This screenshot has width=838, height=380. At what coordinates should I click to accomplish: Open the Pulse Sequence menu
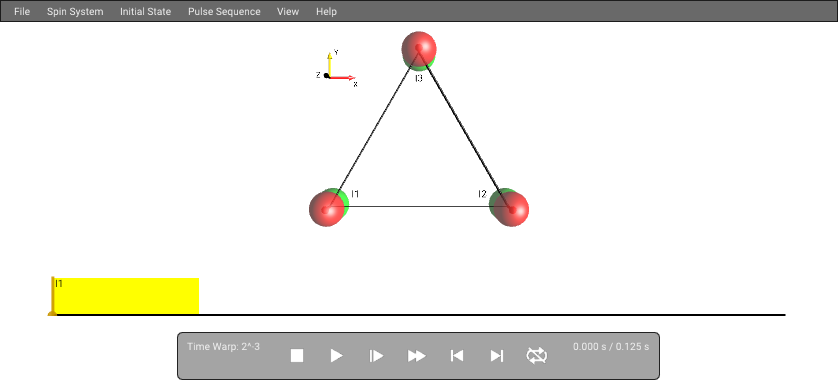(x=224, y=11)
